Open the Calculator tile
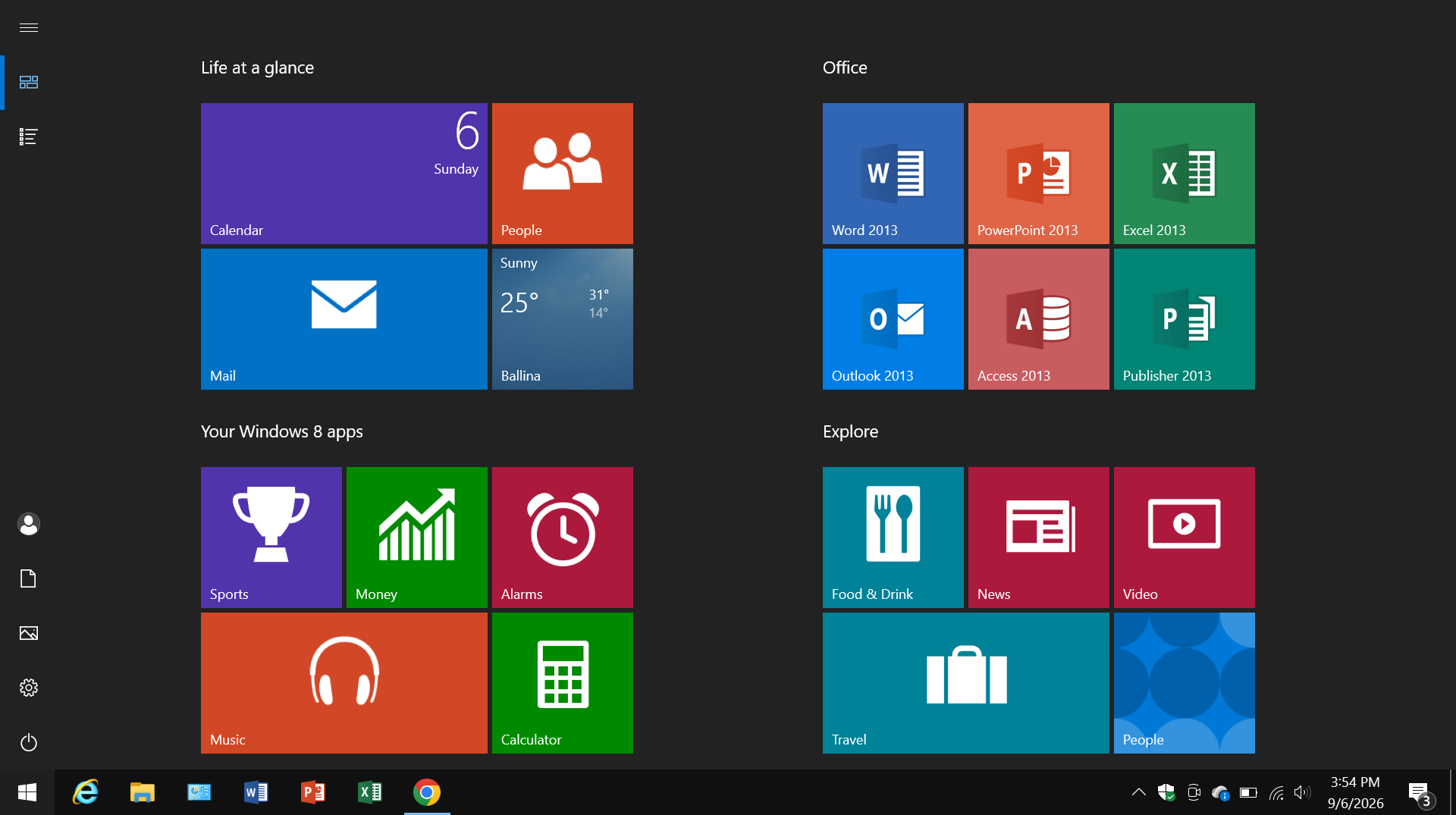The width and height of the screenshot is (1456, 815). pyautogui.click(x=563, y=683)
